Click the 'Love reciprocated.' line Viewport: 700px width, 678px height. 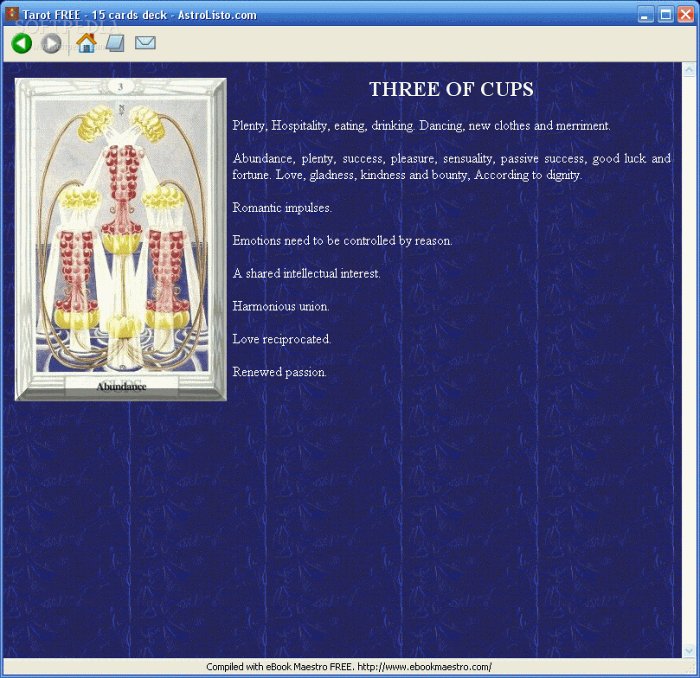tap(282, 339)
